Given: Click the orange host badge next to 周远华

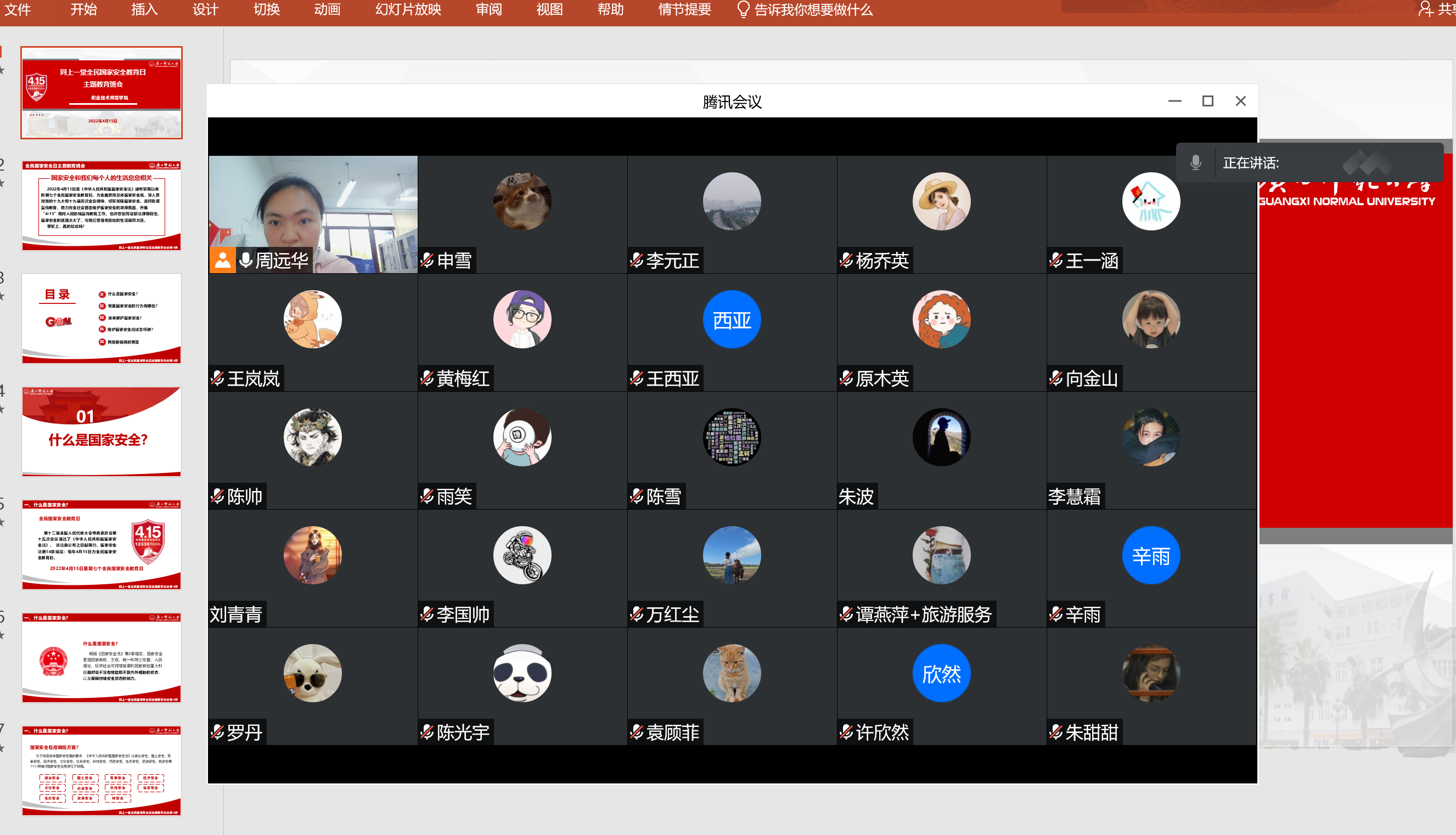Looking at the screenshot, I should 223,261.
